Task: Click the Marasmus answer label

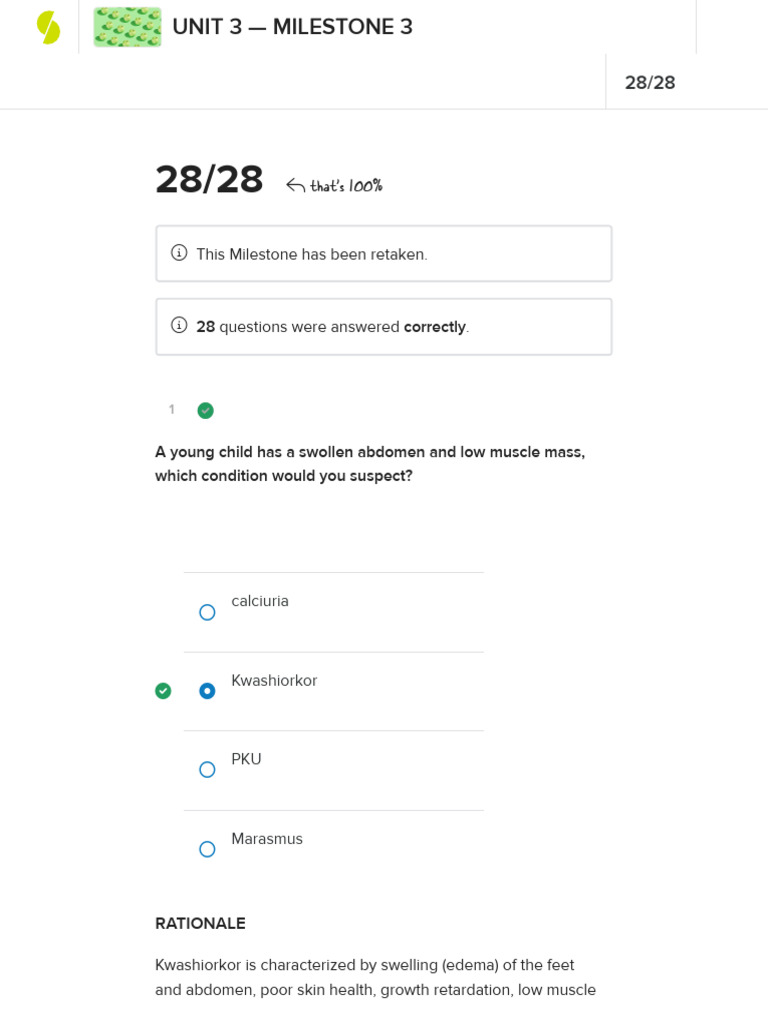Action: [x=267, y=839]
